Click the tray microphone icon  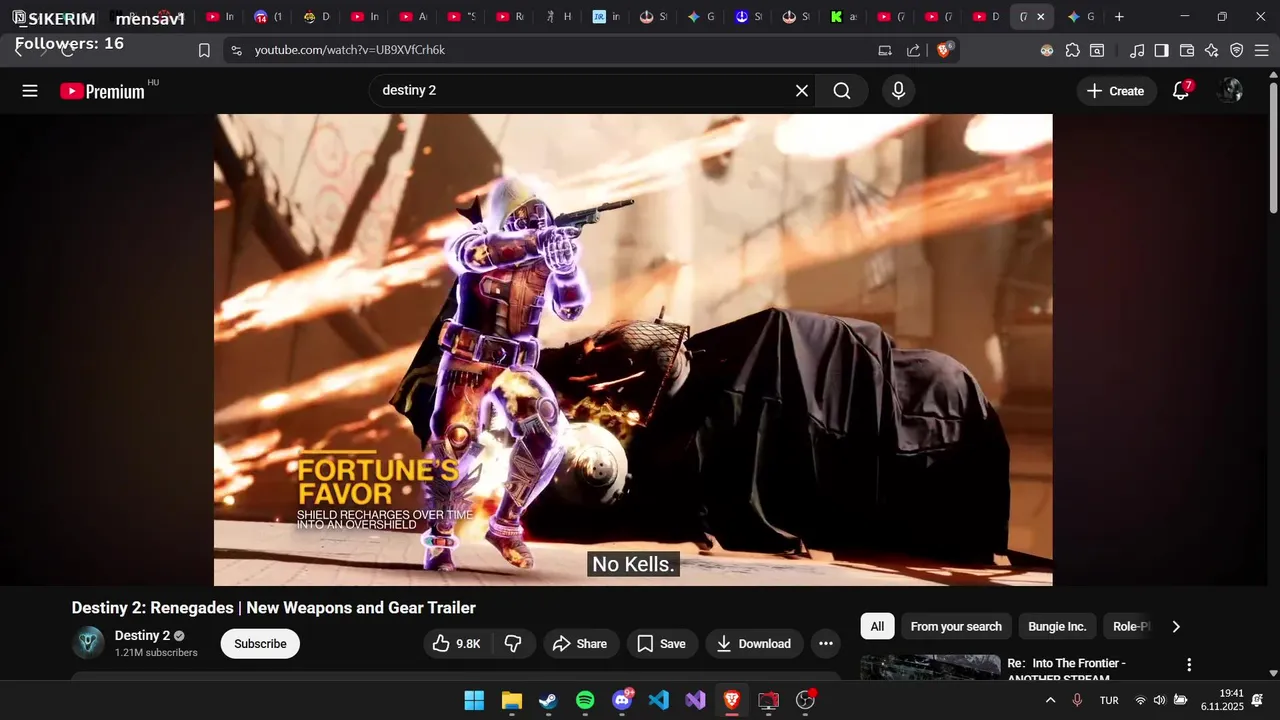tap(1077, 700)
